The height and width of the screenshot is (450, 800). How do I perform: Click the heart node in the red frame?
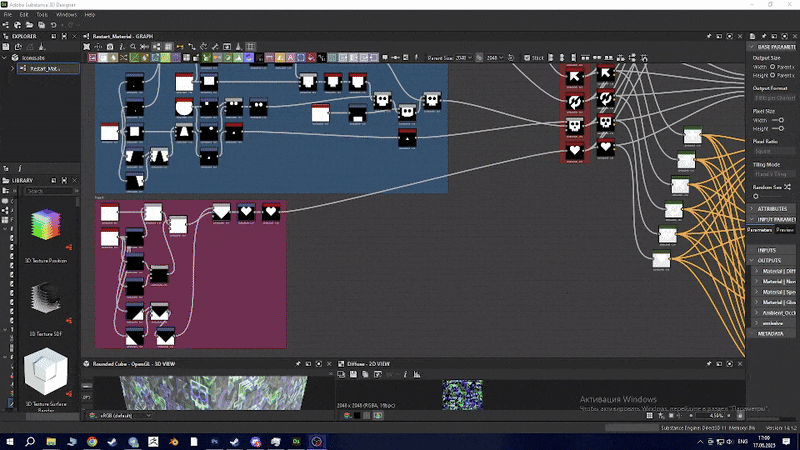tap(574, 151)
